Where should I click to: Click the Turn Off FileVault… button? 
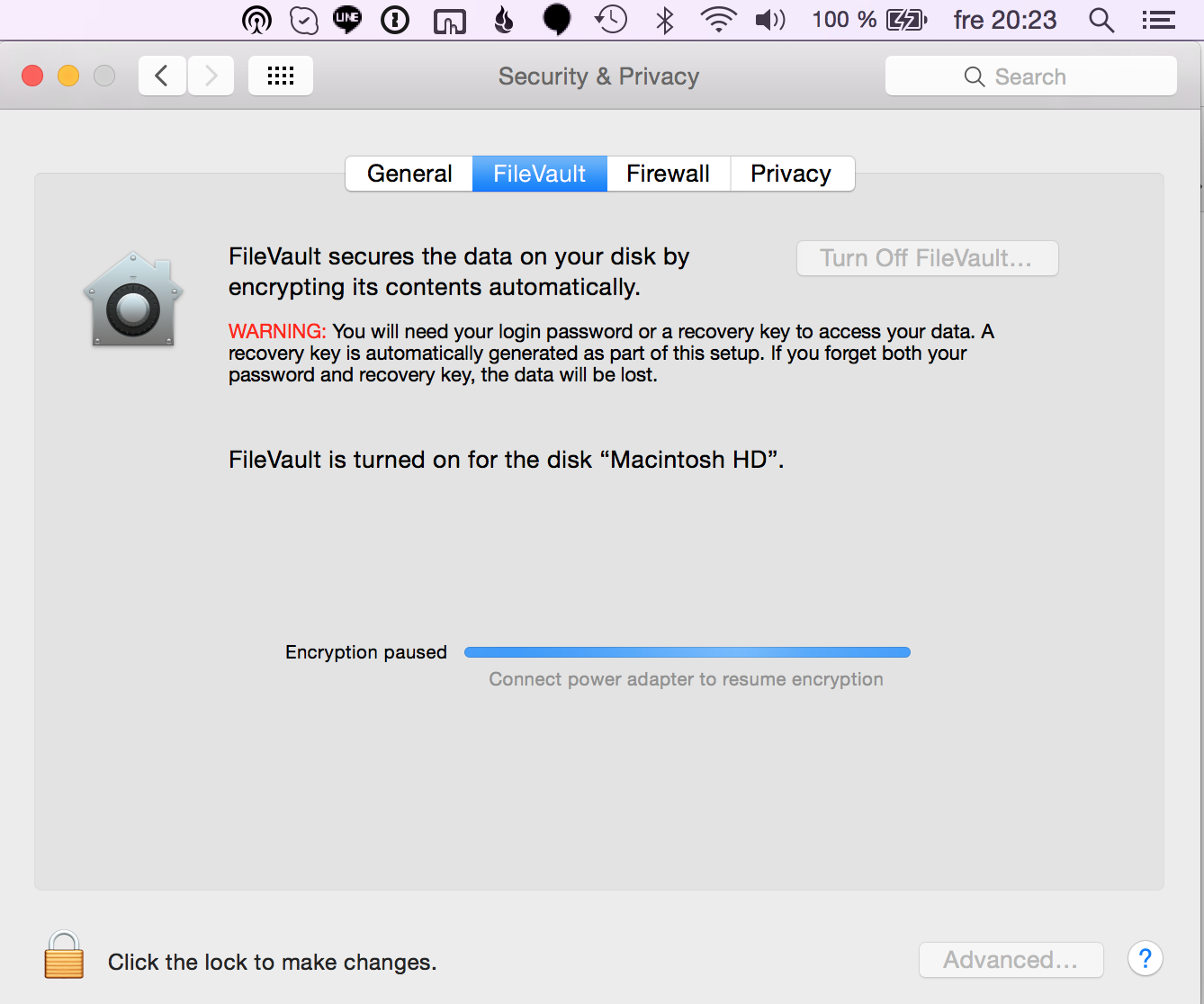click(928, 258)
